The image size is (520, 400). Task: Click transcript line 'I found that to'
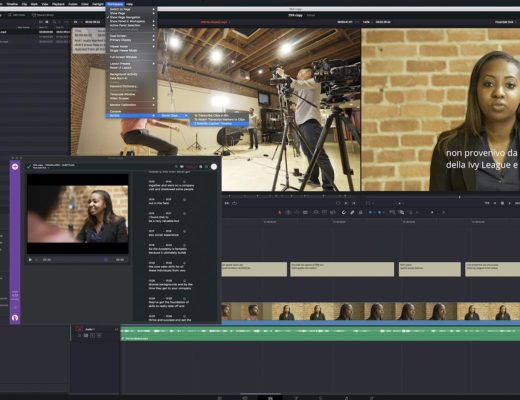tap(158, 217)
